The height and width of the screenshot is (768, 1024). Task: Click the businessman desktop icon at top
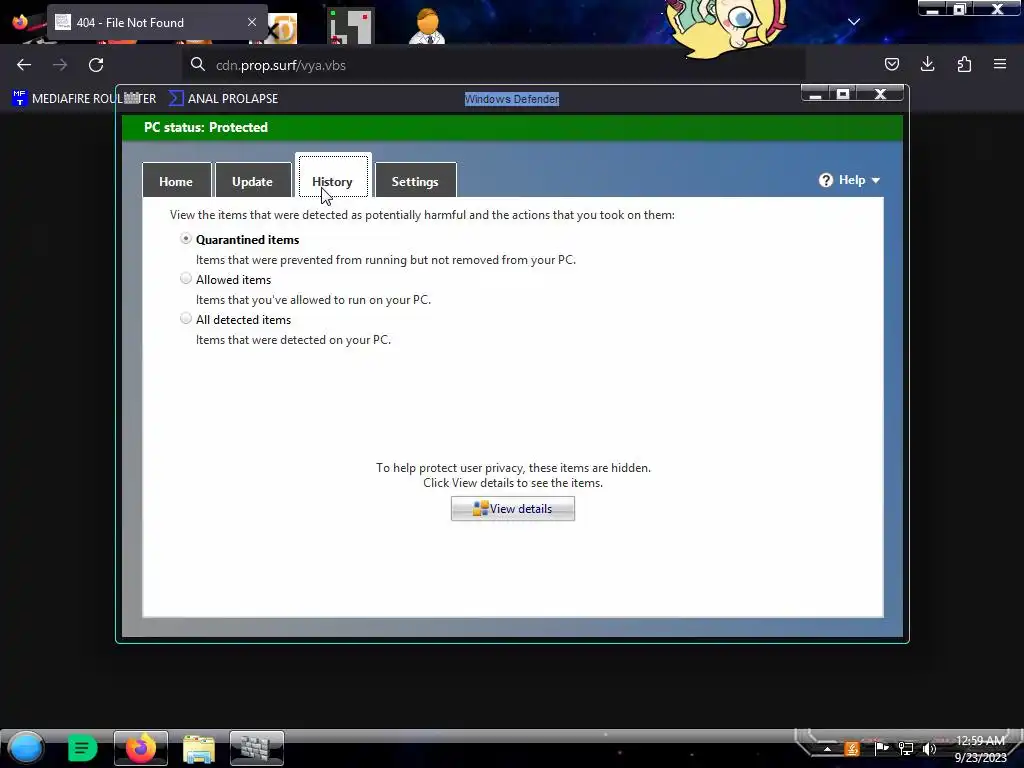pyautogui.click(x=427, y=26)
